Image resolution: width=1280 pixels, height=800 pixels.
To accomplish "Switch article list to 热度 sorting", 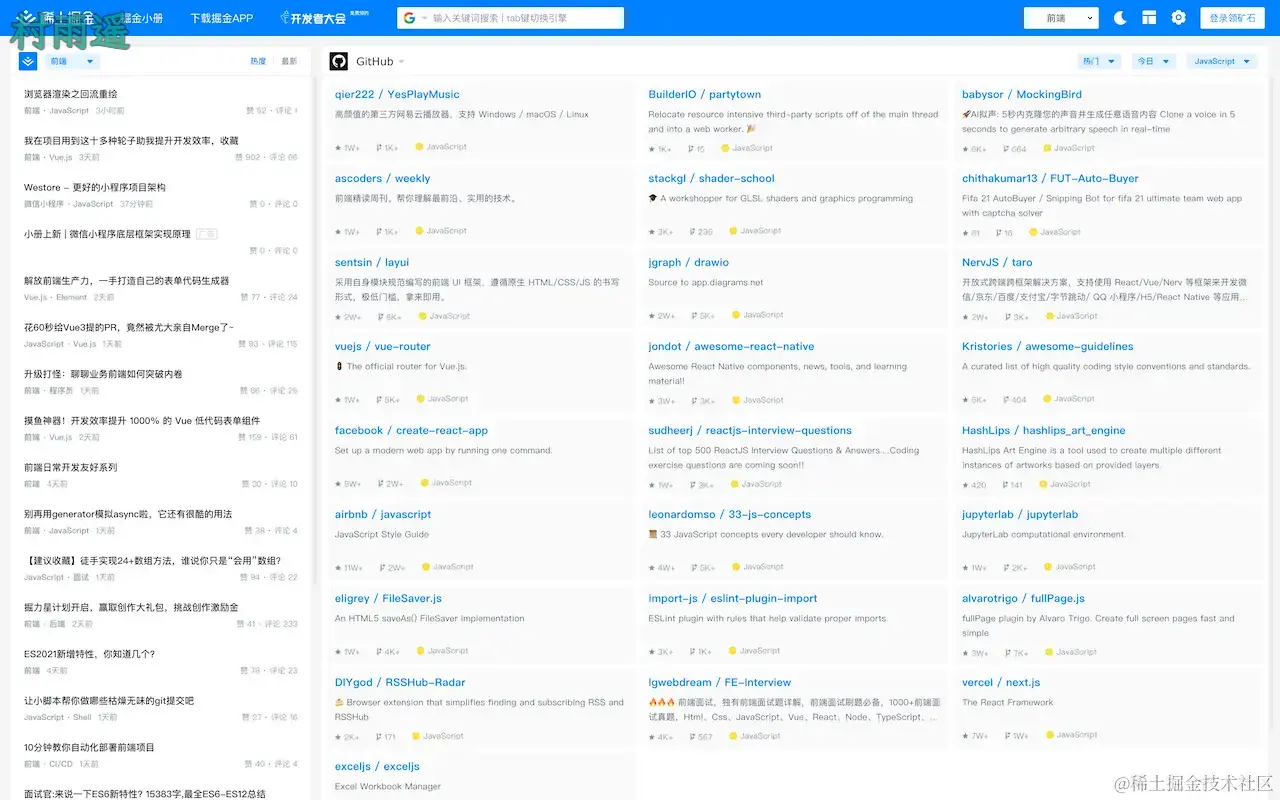I will click(x=258, y=62).
